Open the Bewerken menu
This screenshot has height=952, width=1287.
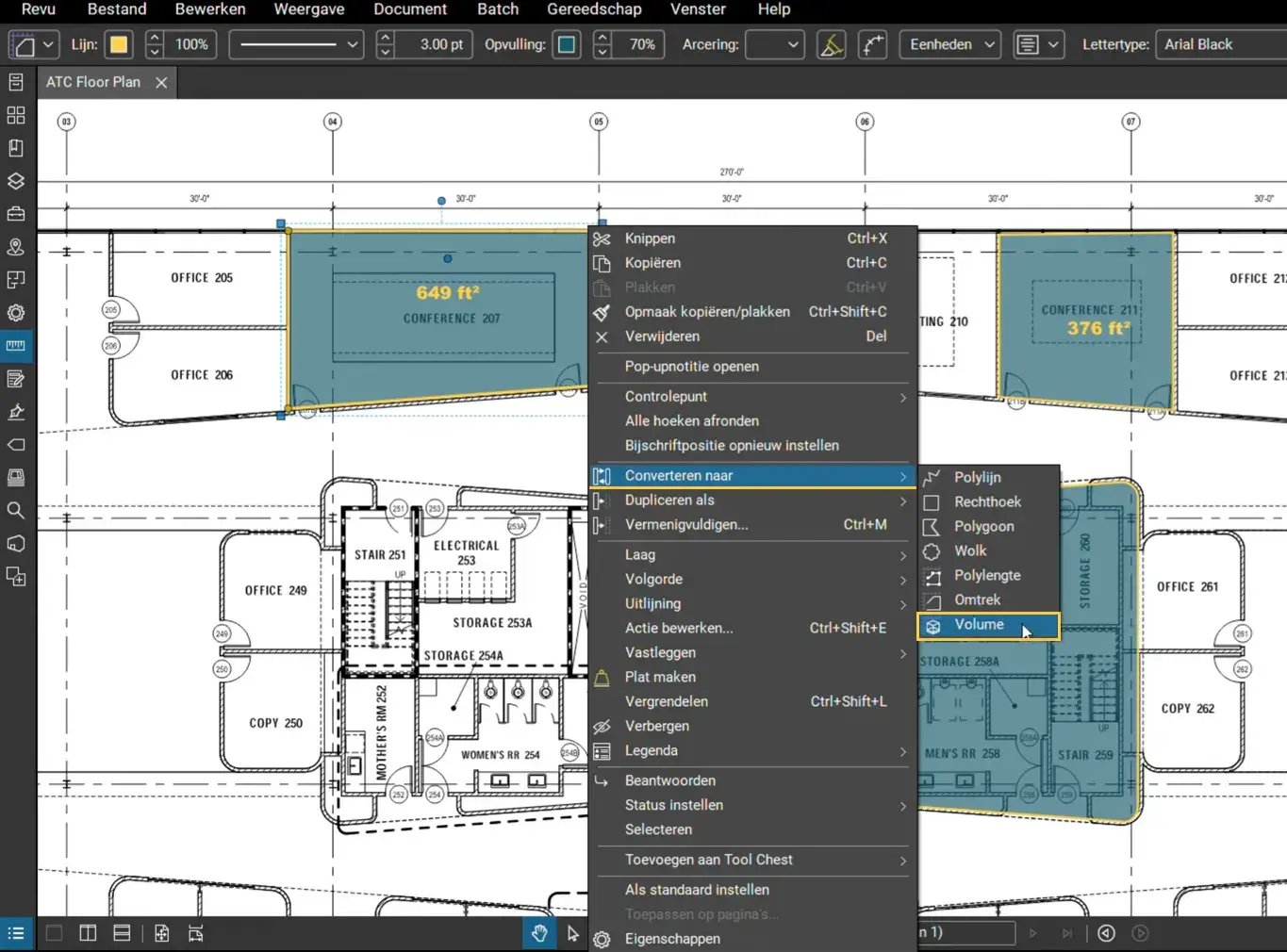pyautogui.click(x=210, y=9)
